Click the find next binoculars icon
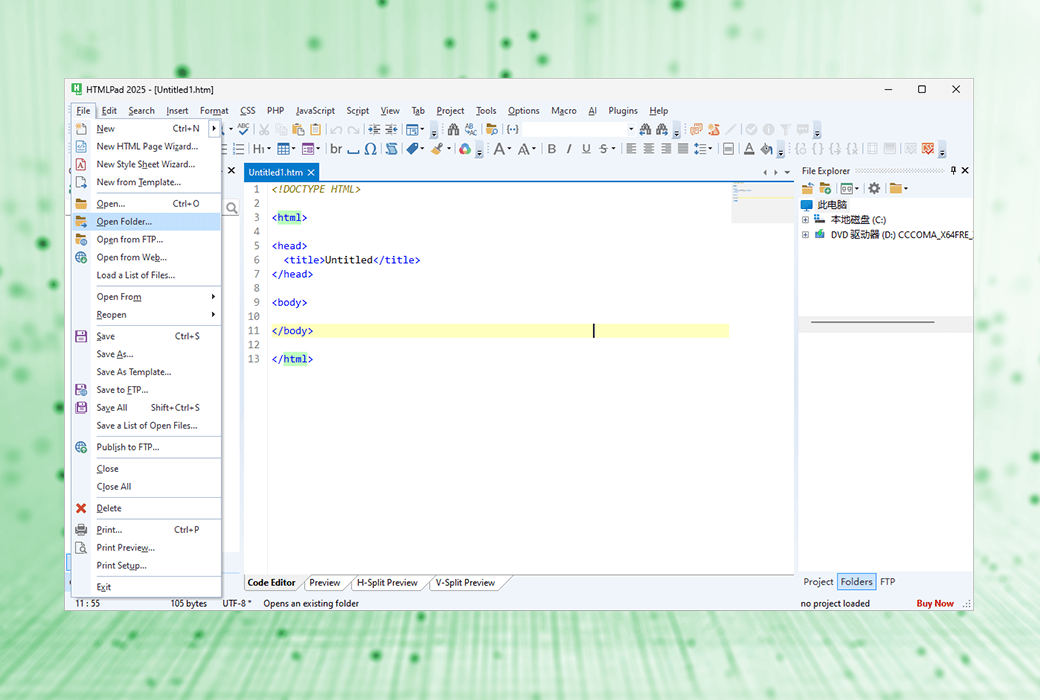This screenshot has height=700, width=1040. 661,129
